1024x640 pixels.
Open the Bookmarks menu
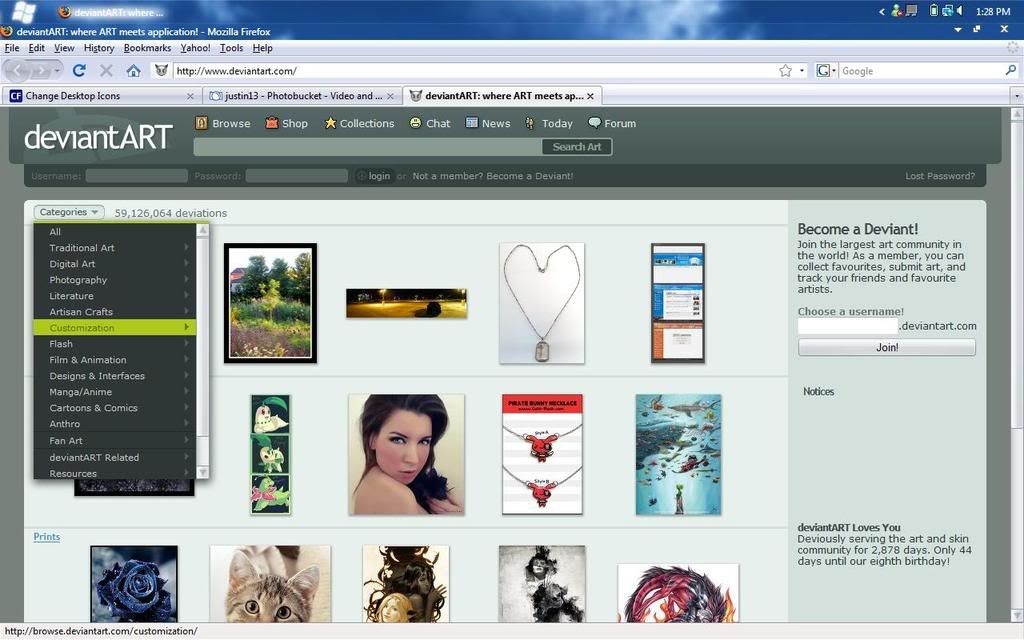click(x=148, y=48)
